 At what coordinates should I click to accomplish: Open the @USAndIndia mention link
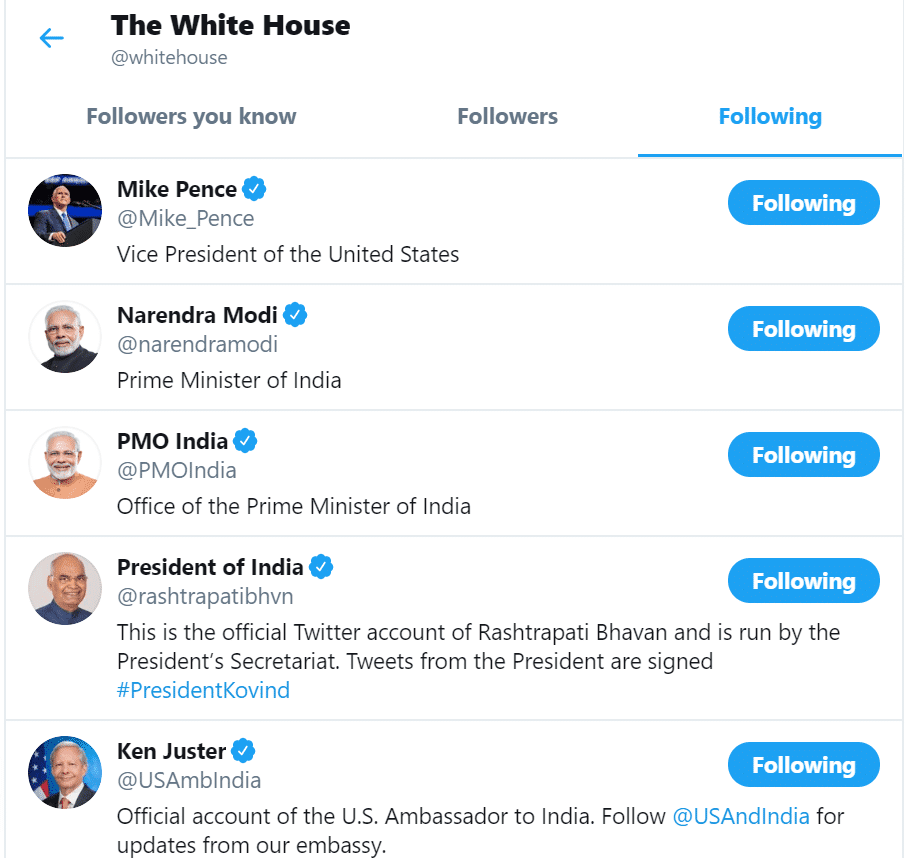coord(741,816)
